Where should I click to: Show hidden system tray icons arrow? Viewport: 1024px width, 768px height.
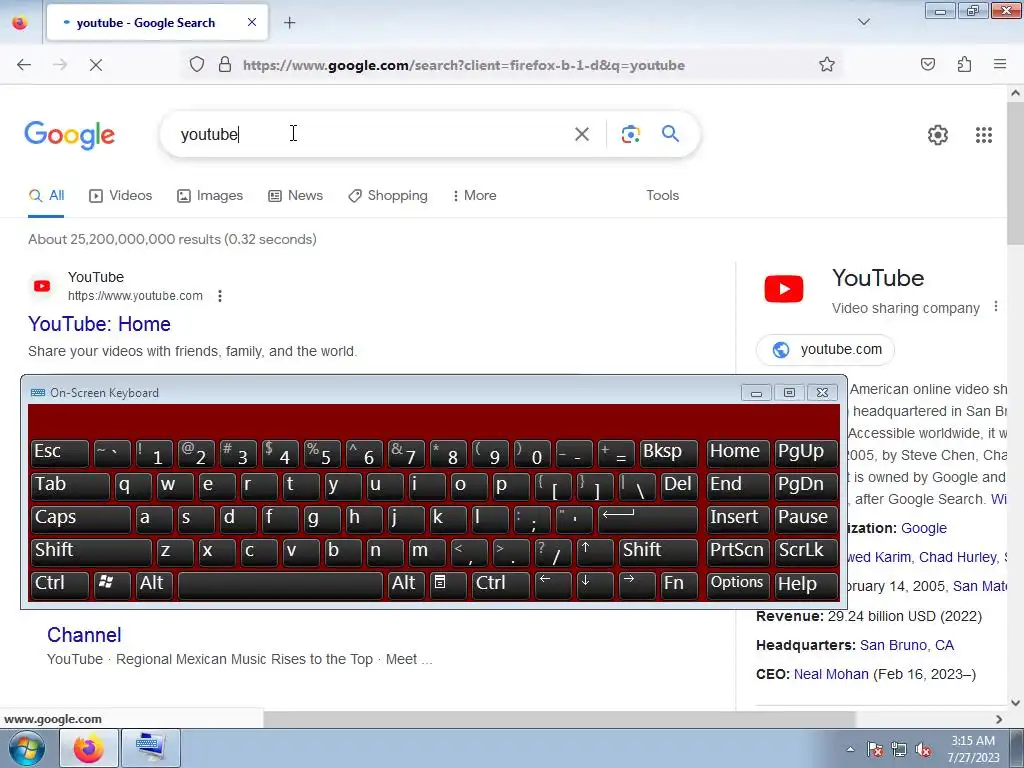[x=850, y=749]
